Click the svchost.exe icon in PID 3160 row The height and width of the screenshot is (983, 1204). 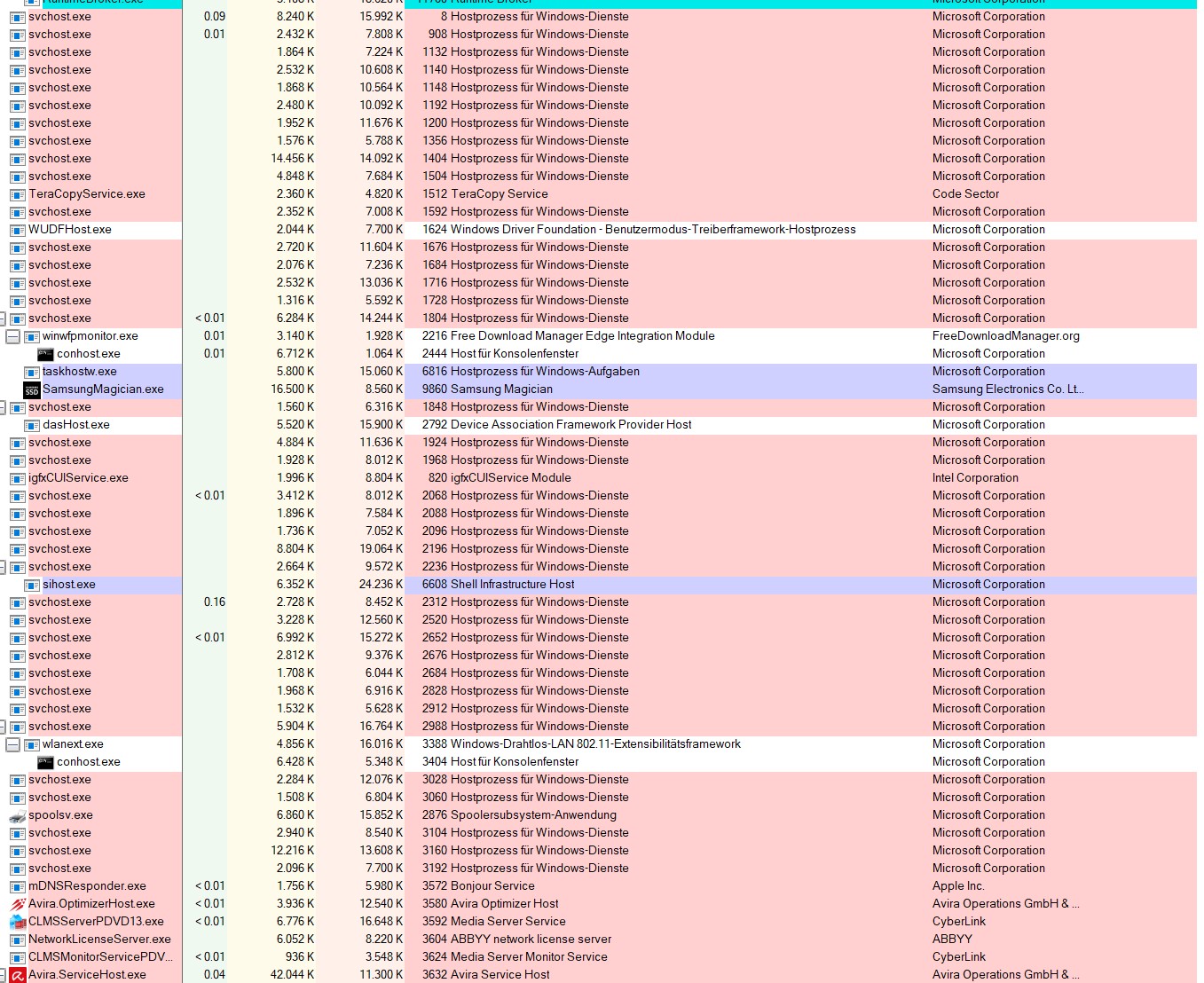coord(17,851)
